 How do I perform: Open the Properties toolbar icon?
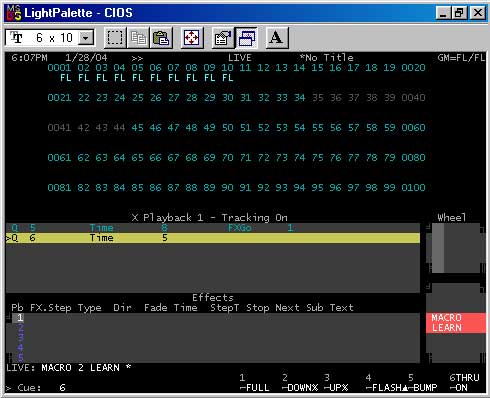(223, 38)
